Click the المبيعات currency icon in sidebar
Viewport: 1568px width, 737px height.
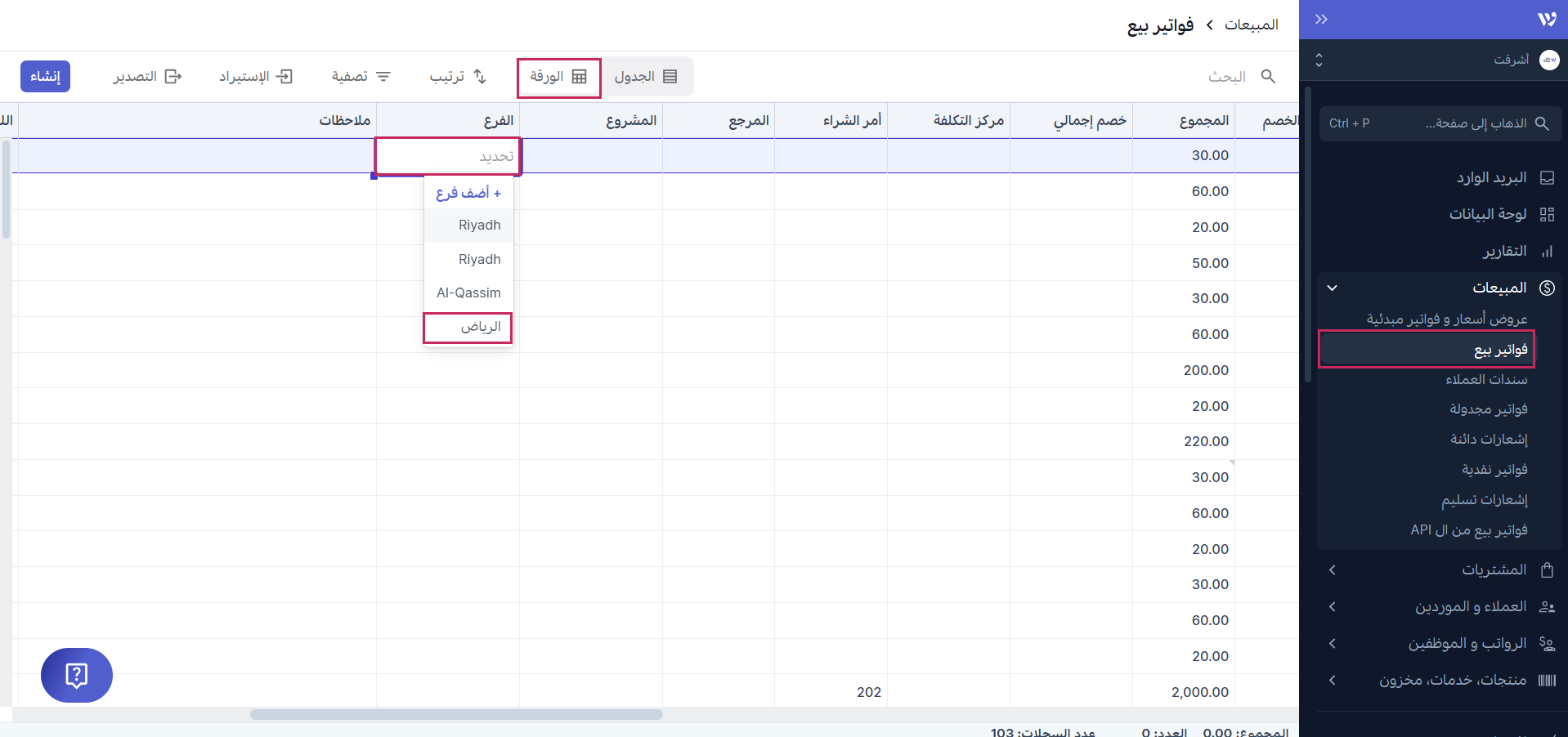click(1548, 288)
